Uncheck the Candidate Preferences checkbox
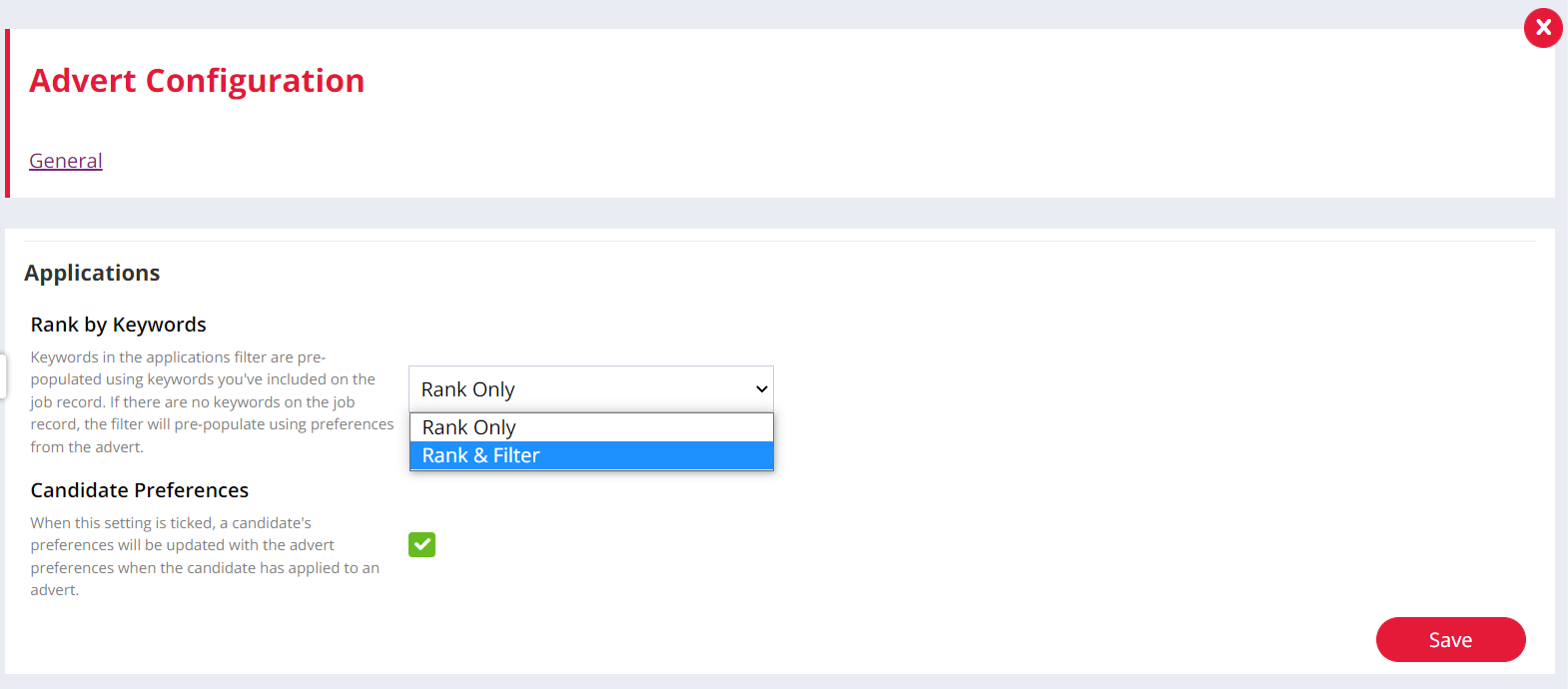This screenshot has height=689, width=1568. tap(421, 544)
